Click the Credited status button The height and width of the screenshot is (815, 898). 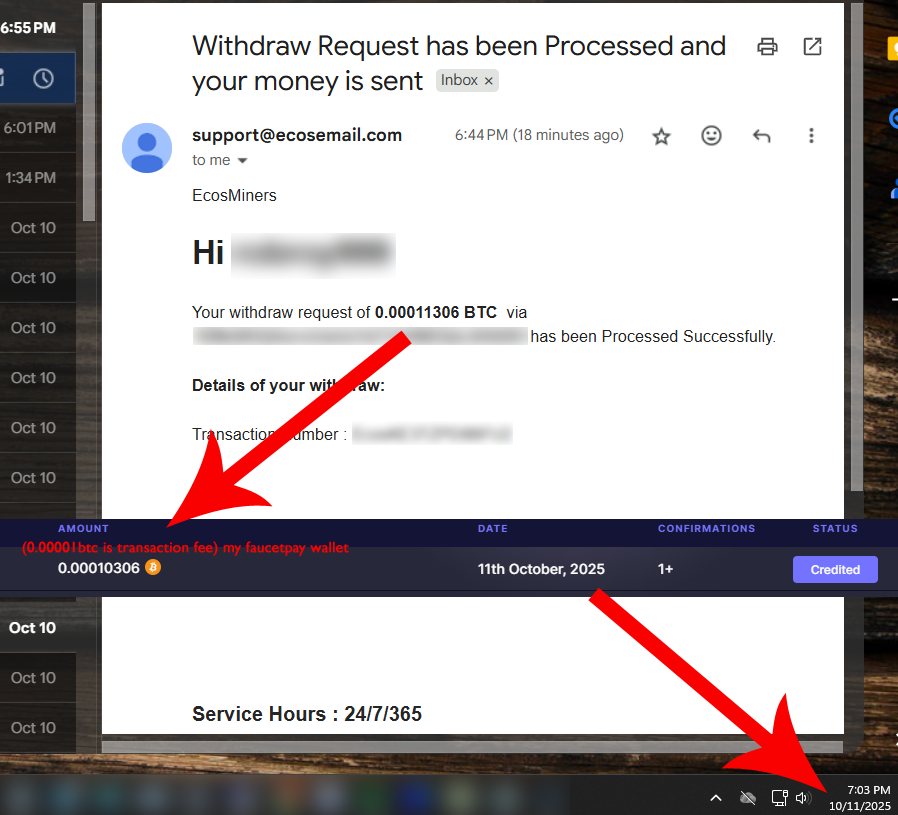pyautogui.click(x=835, y=569)
